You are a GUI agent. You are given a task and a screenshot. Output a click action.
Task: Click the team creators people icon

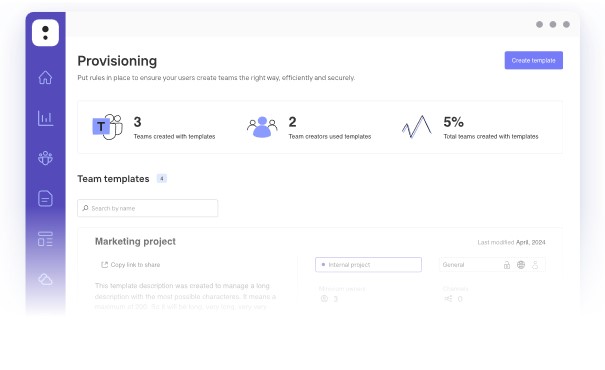tap(262, 127)
